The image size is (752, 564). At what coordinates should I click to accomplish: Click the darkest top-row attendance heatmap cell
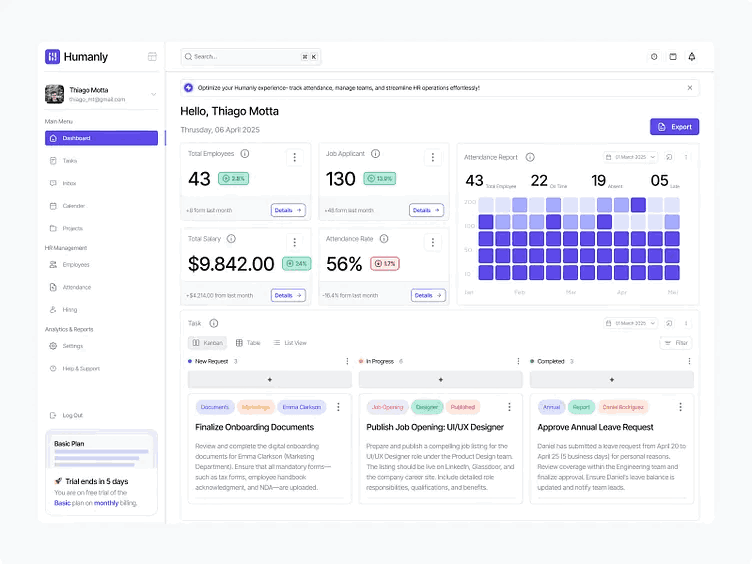tap(638, 205)
